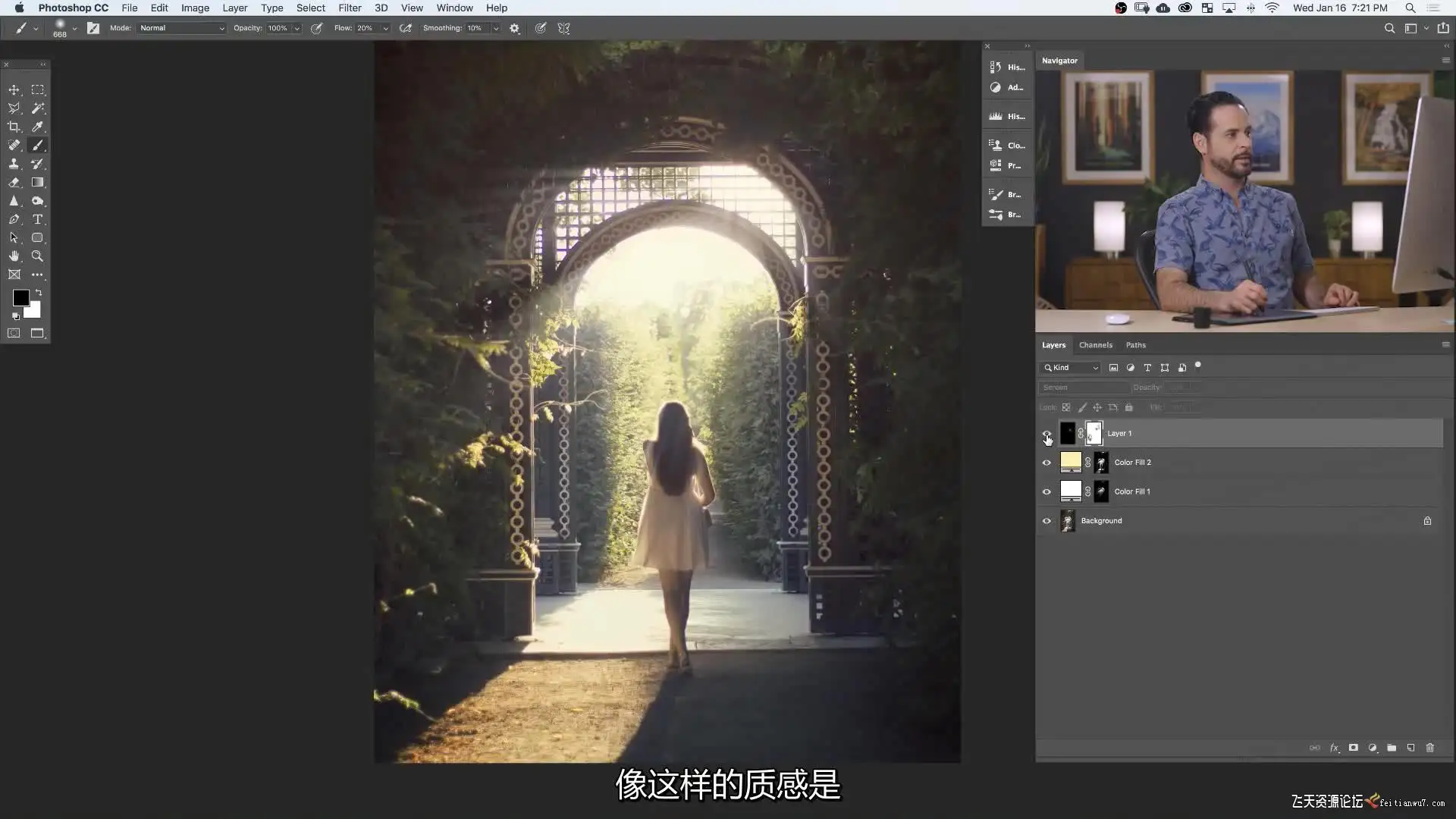Click the black foreground color swatch

[20, 298]
